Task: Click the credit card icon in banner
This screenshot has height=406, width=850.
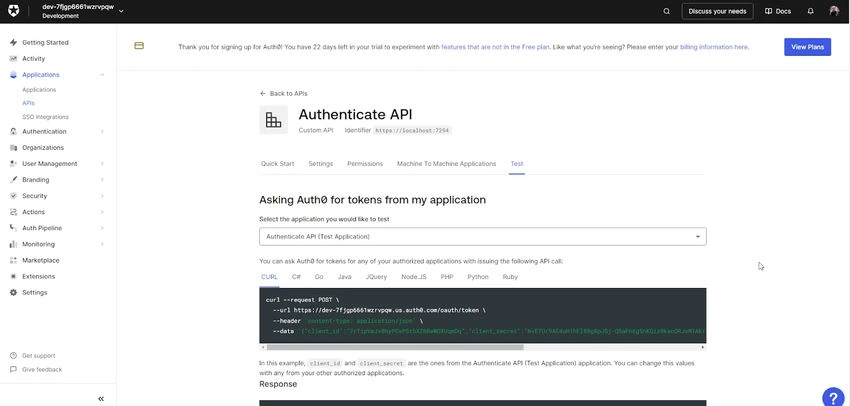Action: (139, 46)
